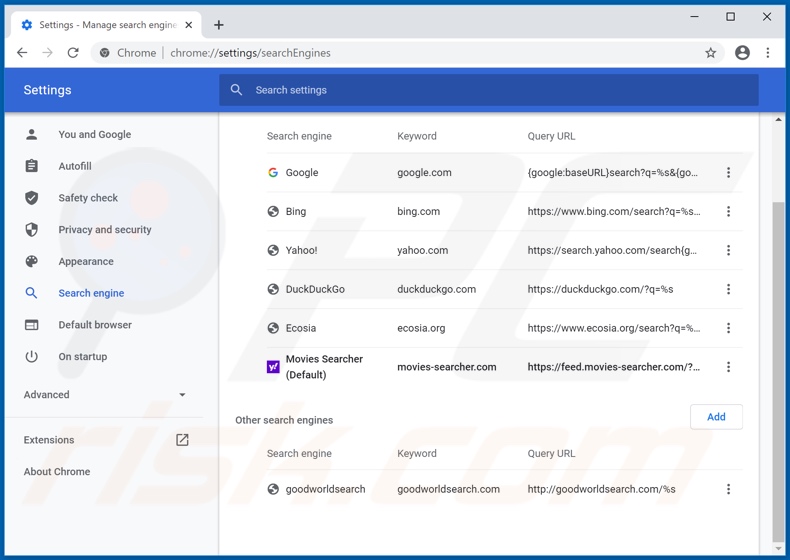This screenshot has width=790, height=560.
Task: Open more actions for DuckDuckGo search engine
Action: [728, 289]
